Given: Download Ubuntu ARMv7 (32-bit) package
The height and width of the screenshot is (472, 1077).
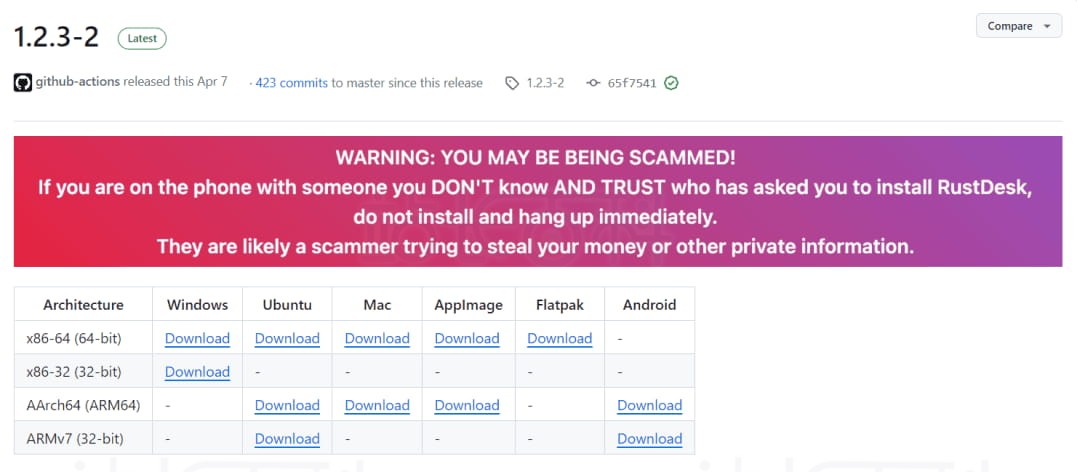Looking at the screenshot, I should (x=287, y=439).
